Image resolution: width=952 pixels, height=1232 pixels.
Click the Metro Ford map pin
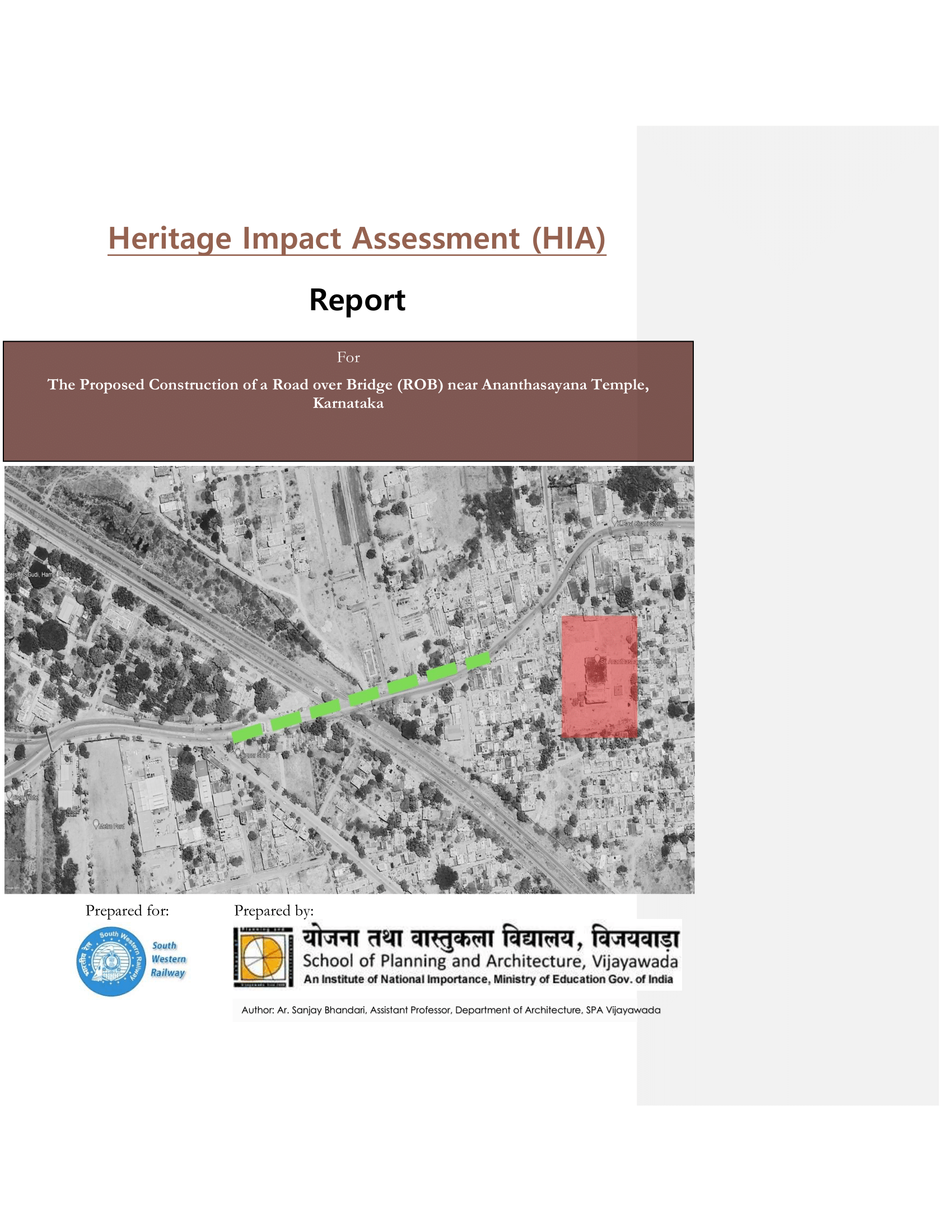pos(96,824)
